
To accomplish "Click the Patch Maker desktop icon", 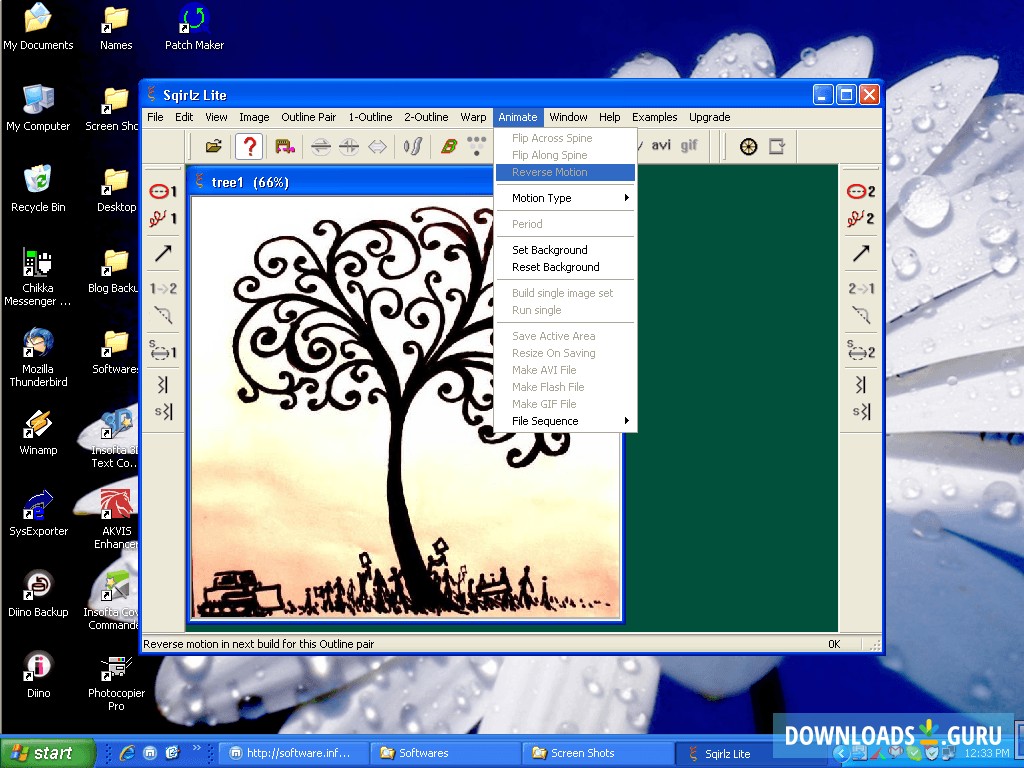I will click(x=194, y=28).
